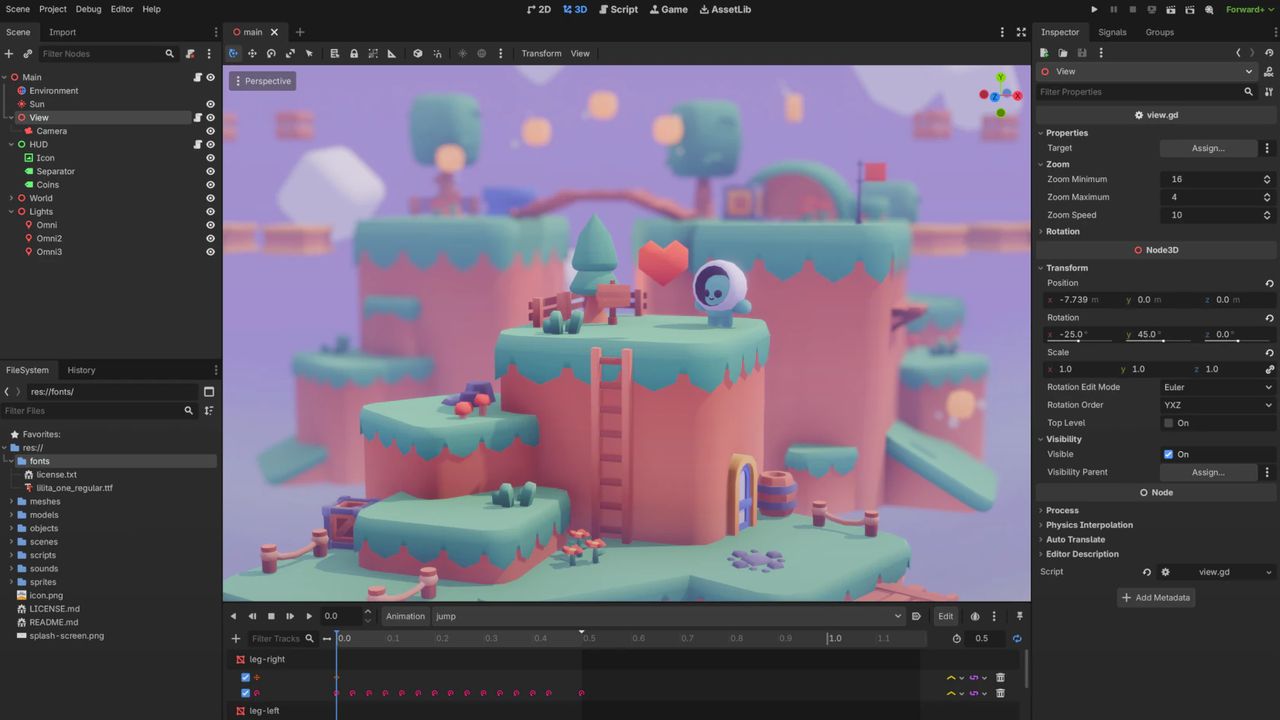
Task: Open the object history icon in Inspector
Action: 1268,53
